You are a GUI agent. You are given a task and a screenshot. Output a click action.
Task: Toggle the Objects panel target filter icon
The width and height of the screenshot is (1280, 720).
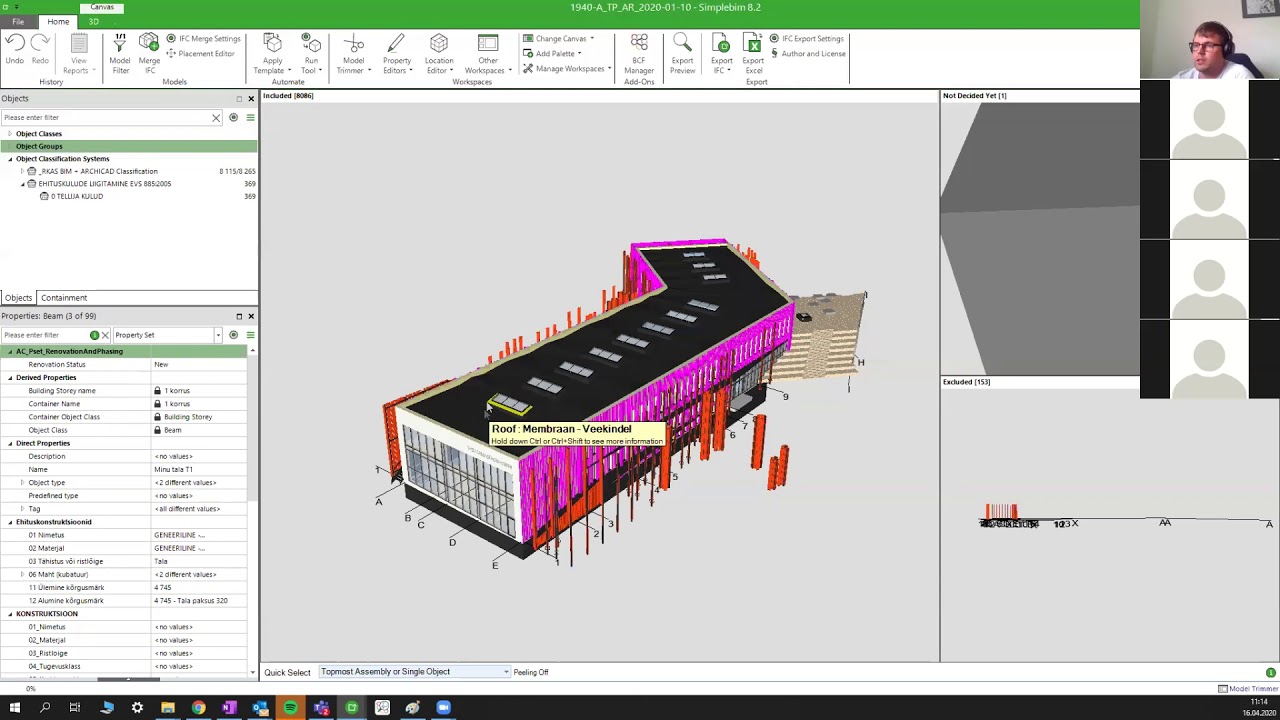234,118
